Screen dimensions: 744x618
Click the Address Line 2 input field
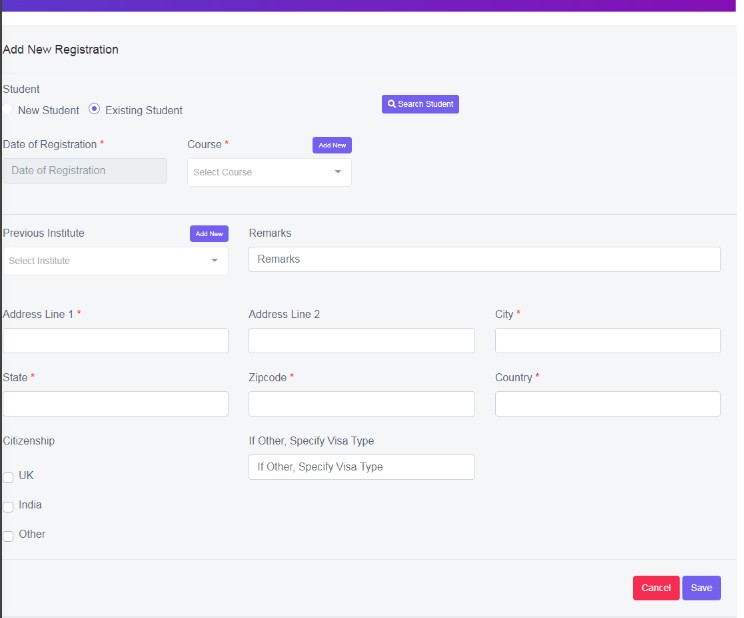click(x=361, y=340)
